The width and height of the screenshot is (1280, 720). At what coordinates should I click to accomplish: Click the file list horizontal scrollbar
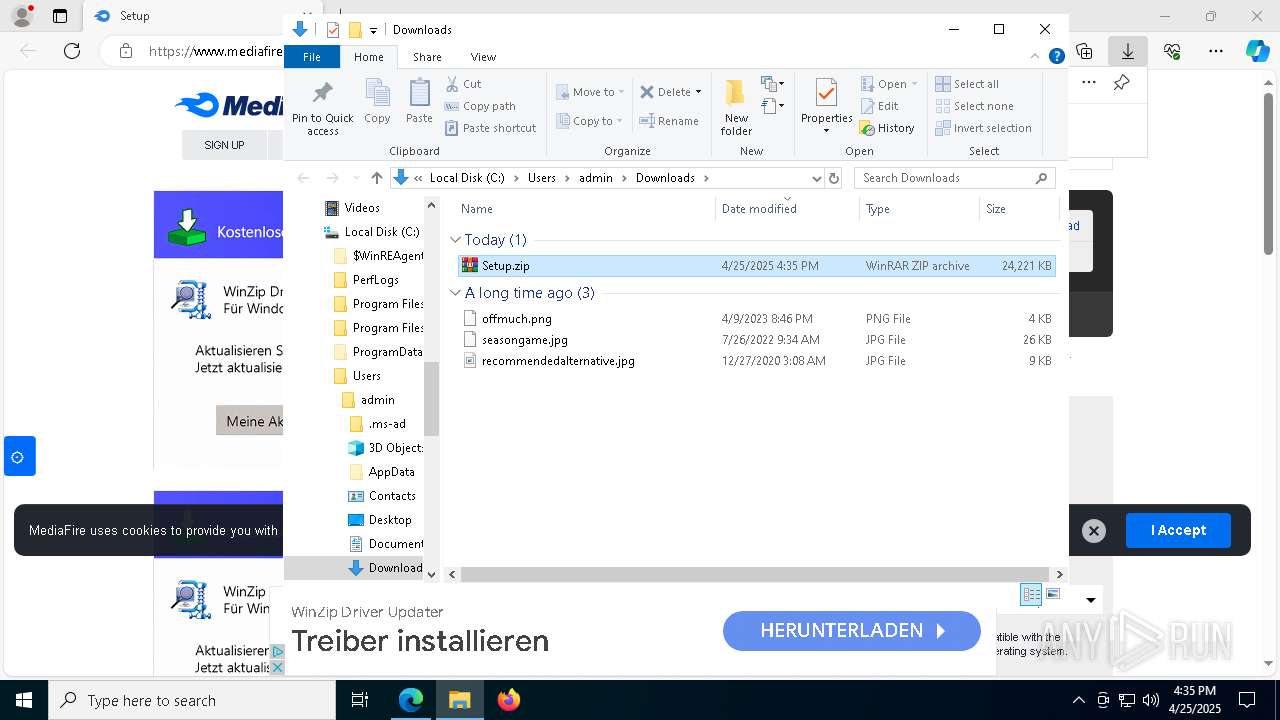point(757,574)
